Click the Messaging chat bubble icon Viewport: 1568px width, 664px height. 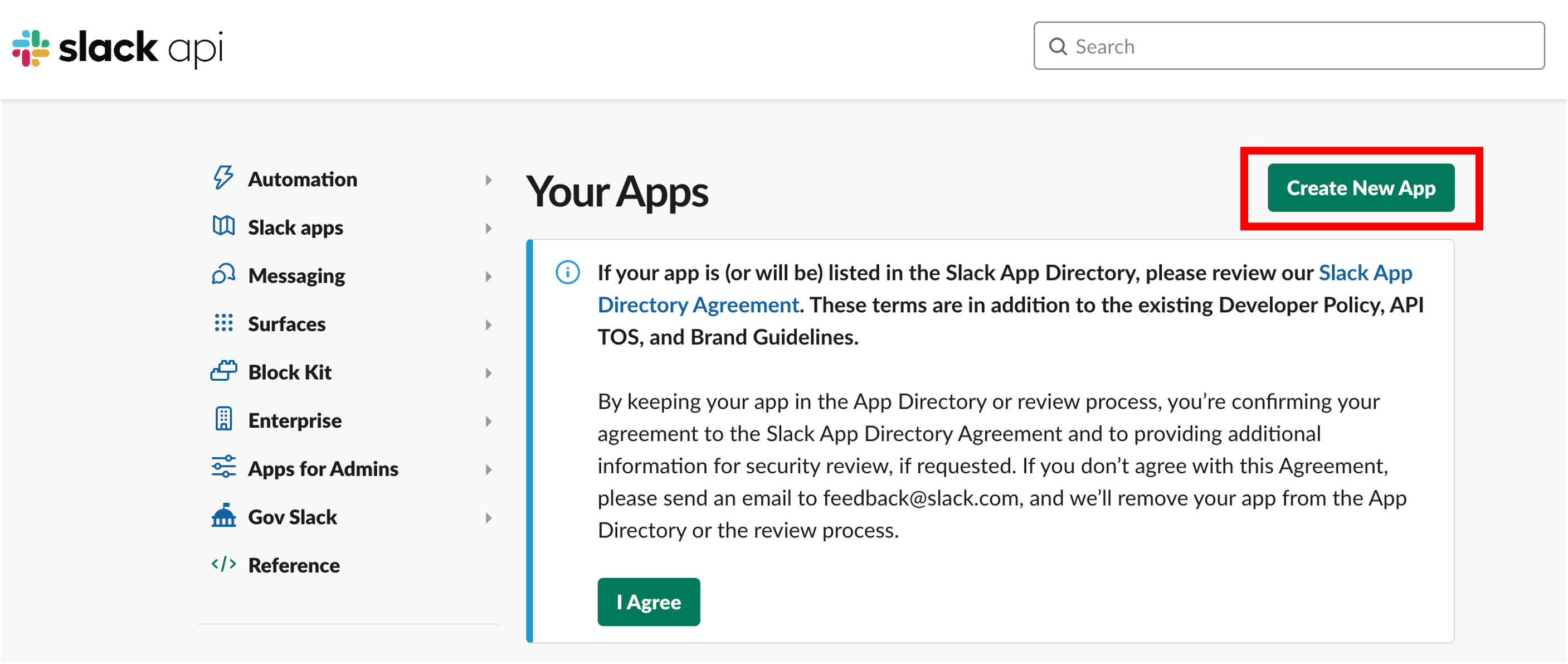point(223,275)
